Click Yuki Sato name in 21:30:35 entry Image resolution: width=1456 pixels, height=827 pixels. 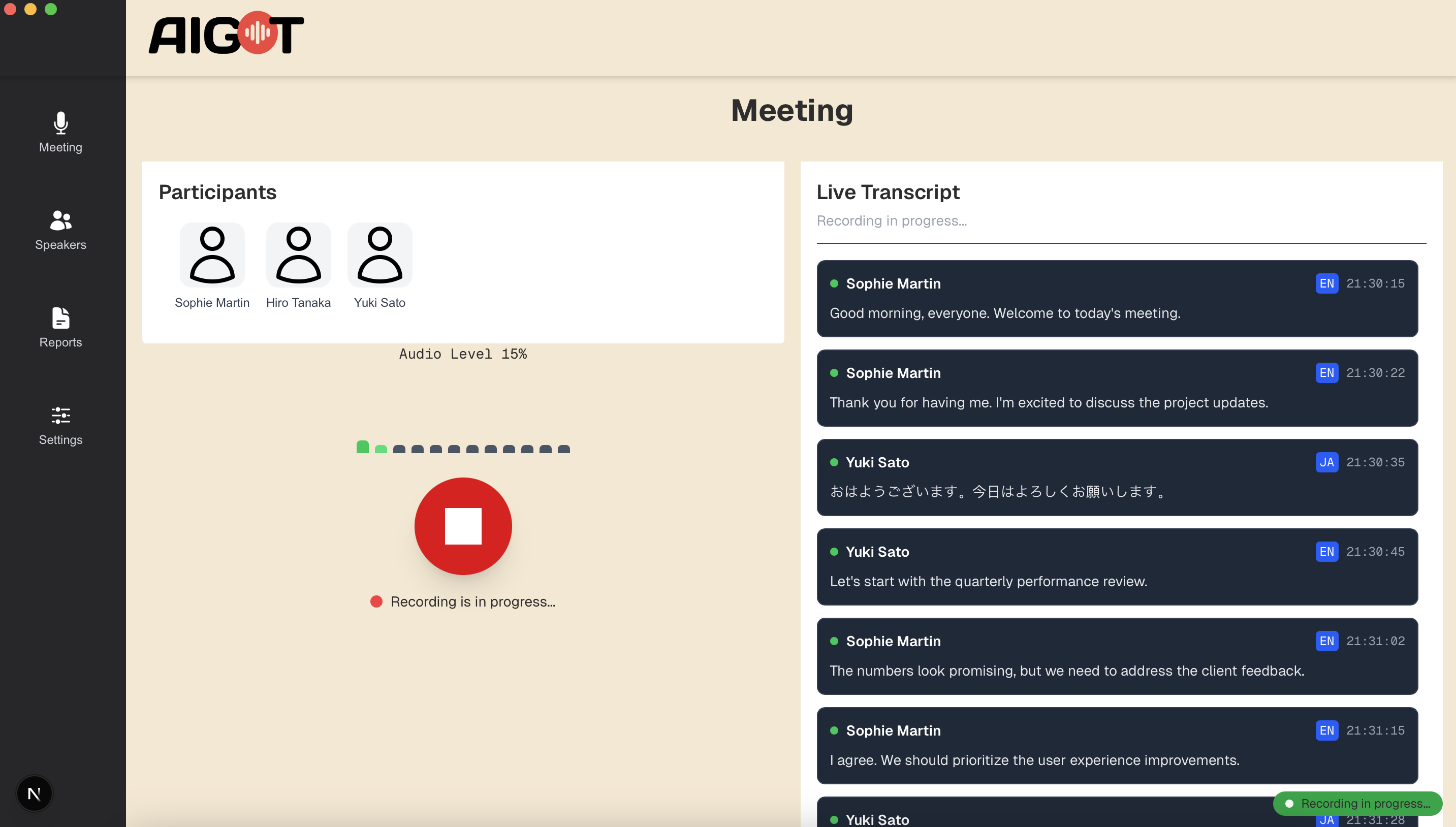877,462
